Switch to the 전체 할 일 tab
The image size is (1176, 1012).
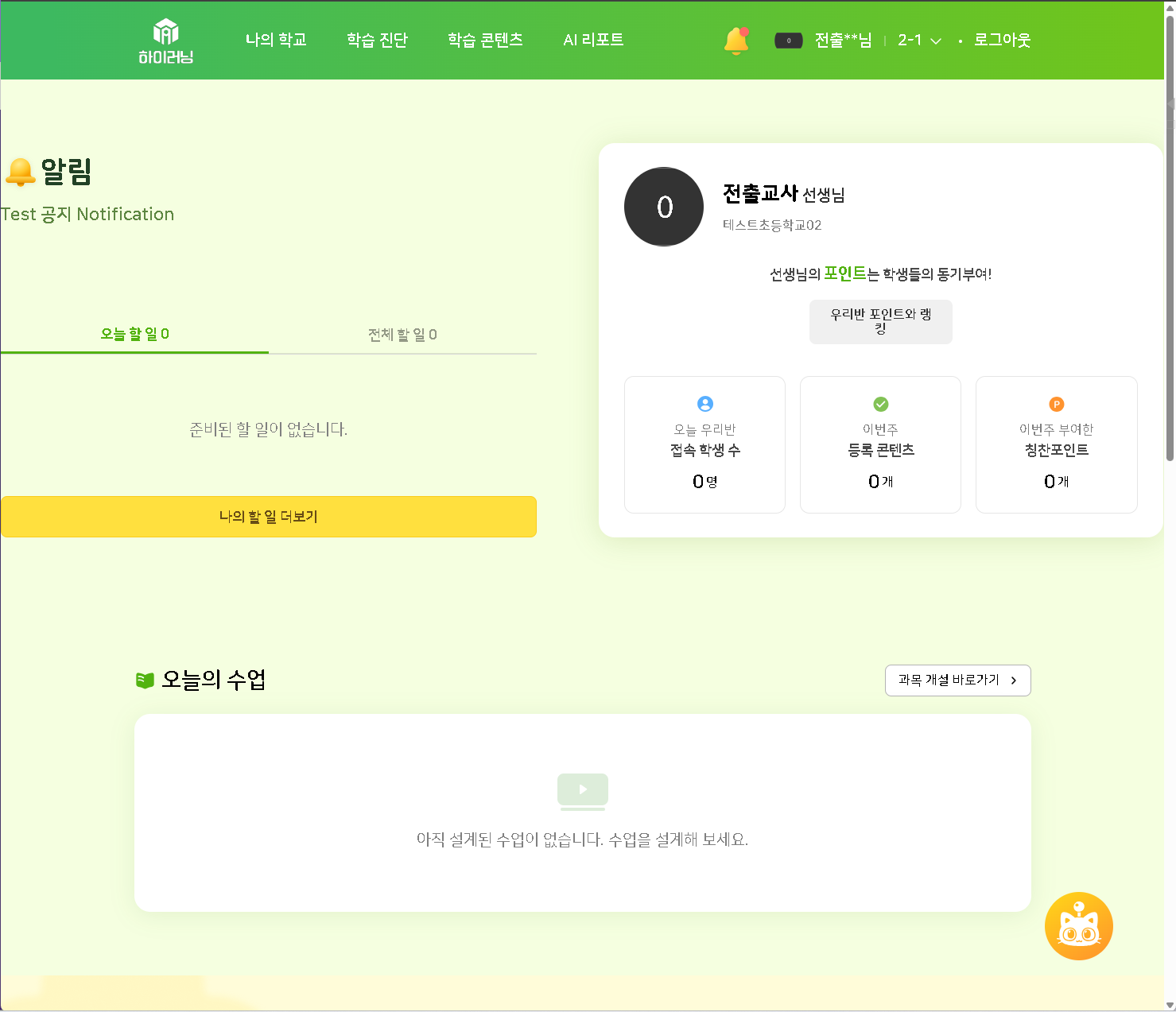pos(402,335)
